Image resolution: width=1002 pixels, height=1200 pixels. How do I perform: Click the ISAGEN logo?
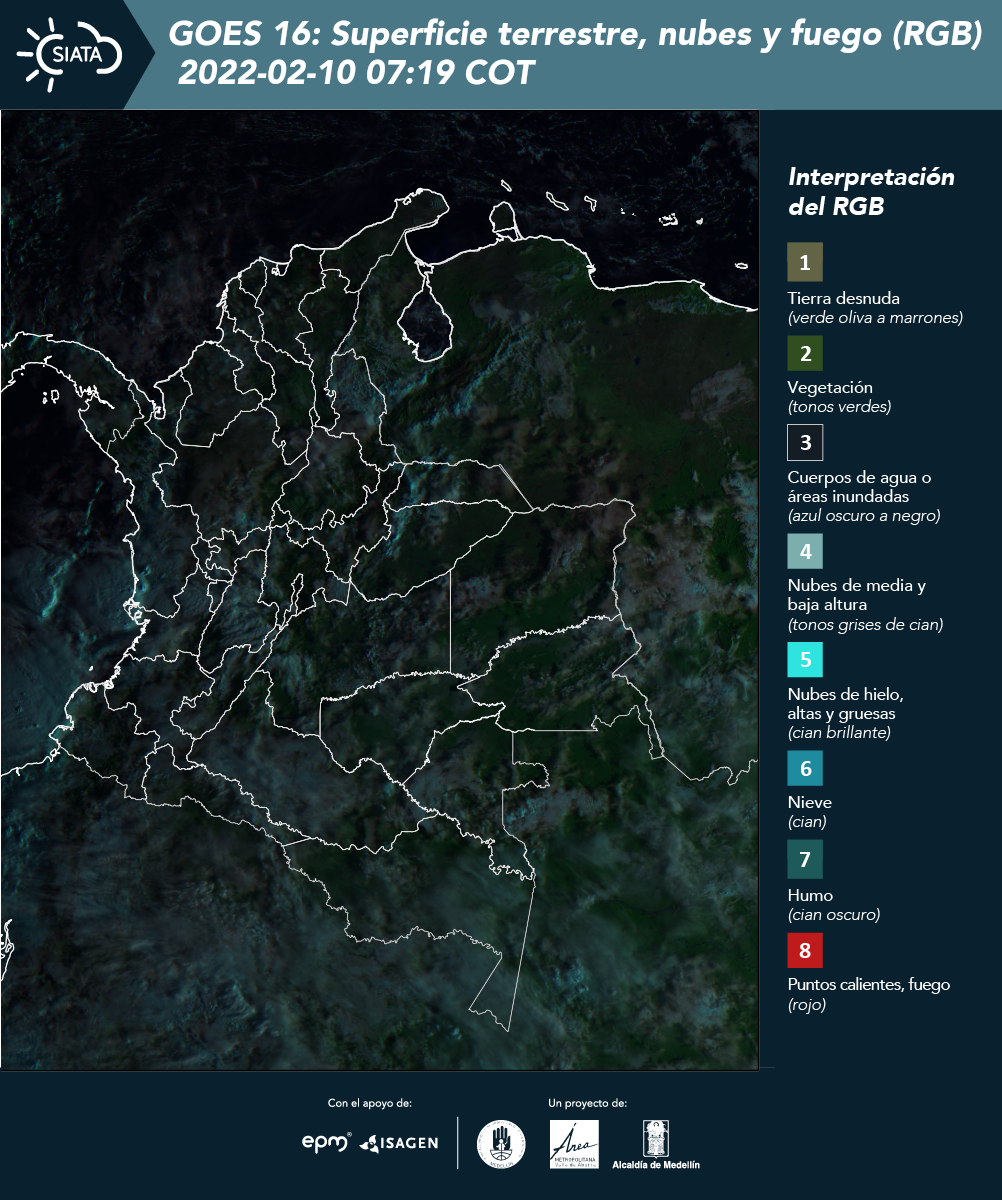pos(398,1143)
